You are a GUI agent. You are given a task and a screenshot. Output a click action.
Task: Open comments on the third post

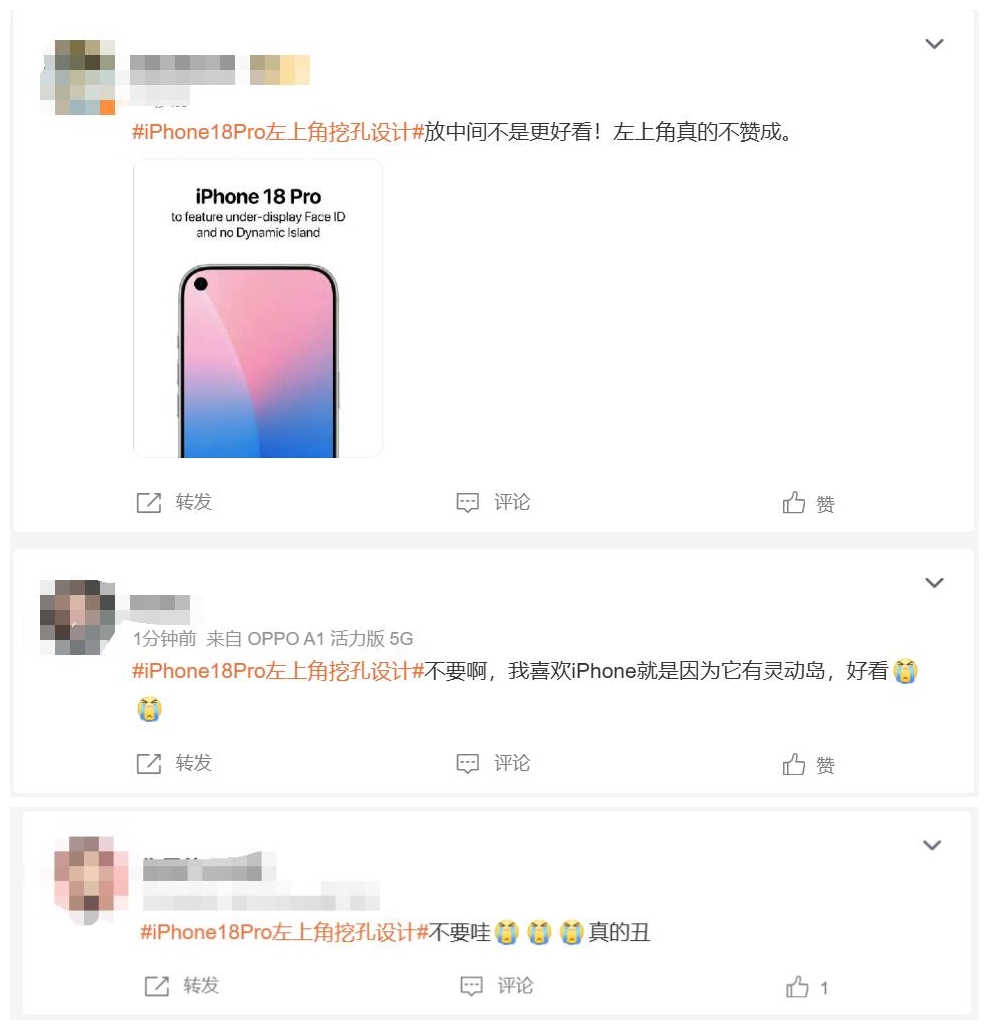coord(497,985)
